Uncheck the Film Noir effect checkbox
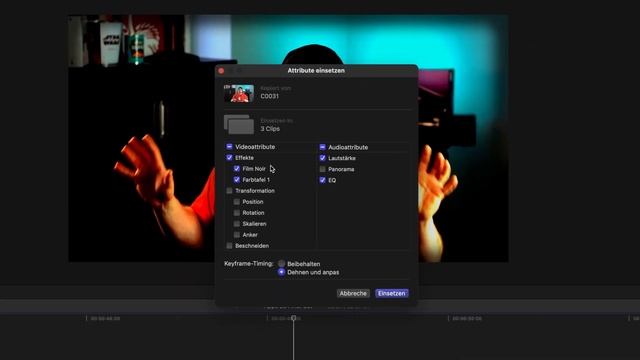Viewport: 640px width, 360px height. (x=237, y=169)
